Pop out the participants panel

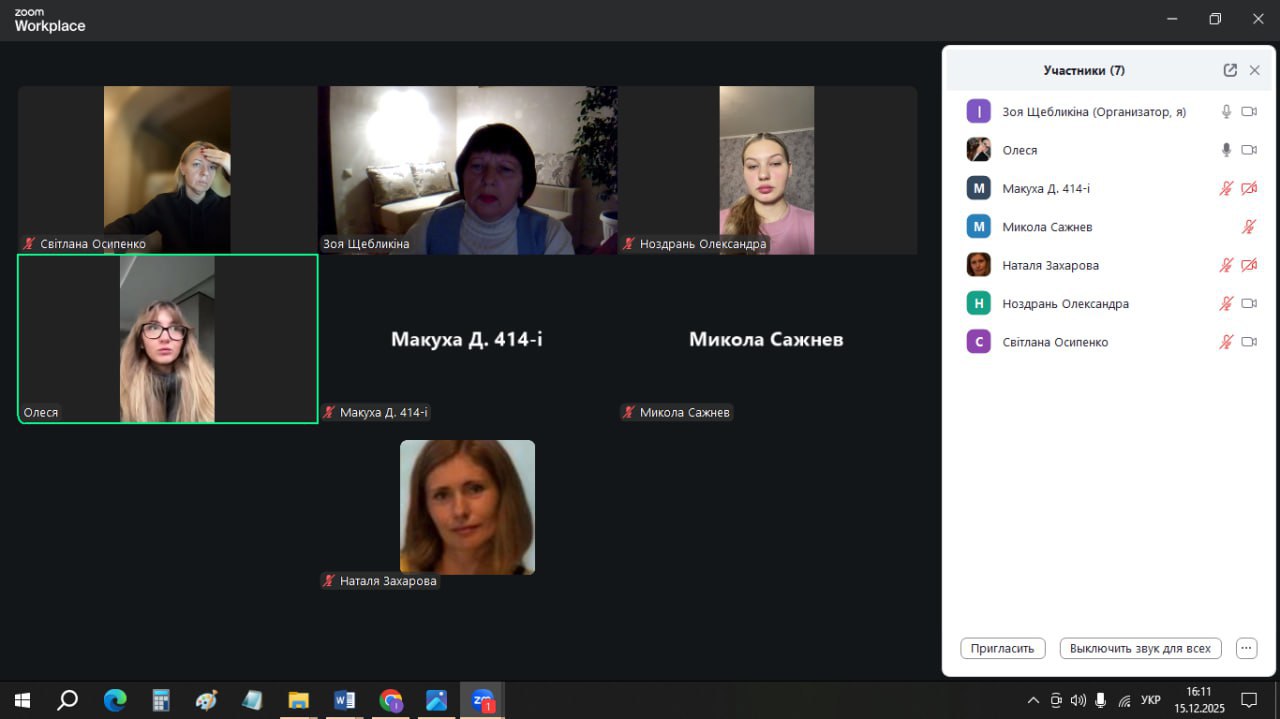(x=1230, y=70)
